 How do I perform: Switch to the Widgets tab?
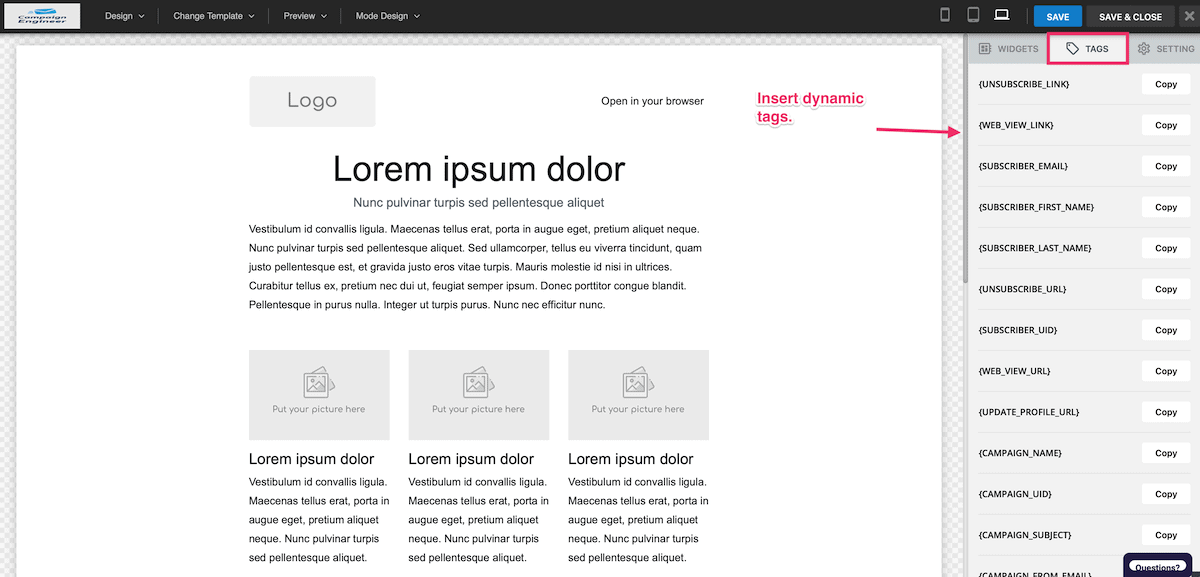[1008, 48]
